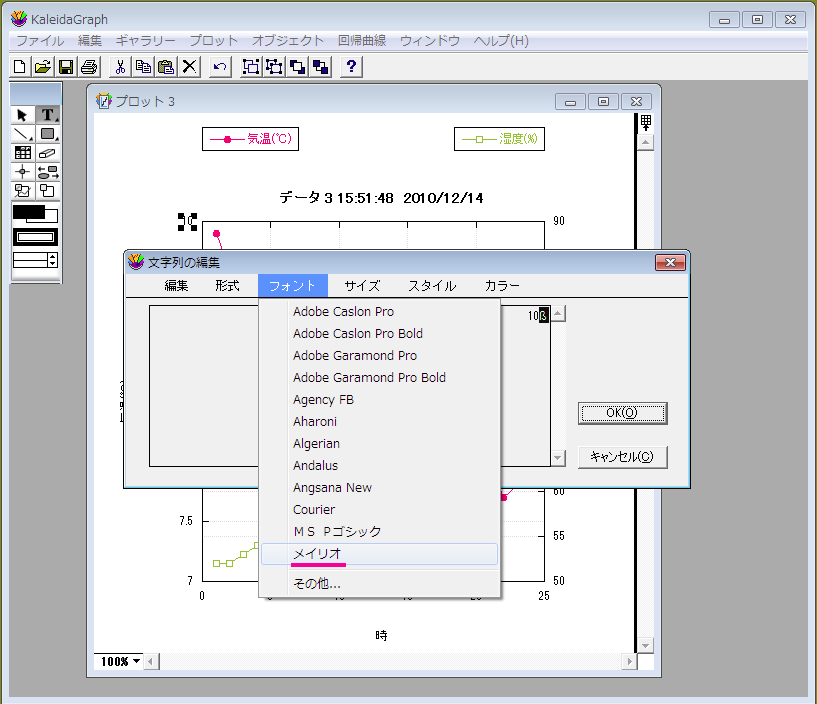This screenshot has height=704, width=817.
Task: Select the data selection tool
Action: (x=48, y=171)
